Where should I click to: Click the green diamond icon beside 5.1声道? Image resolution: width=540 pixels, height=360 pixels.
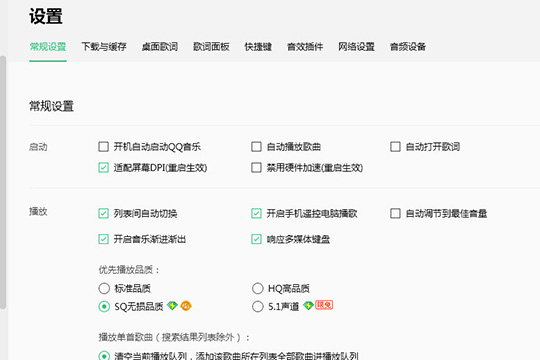[308, 306]
